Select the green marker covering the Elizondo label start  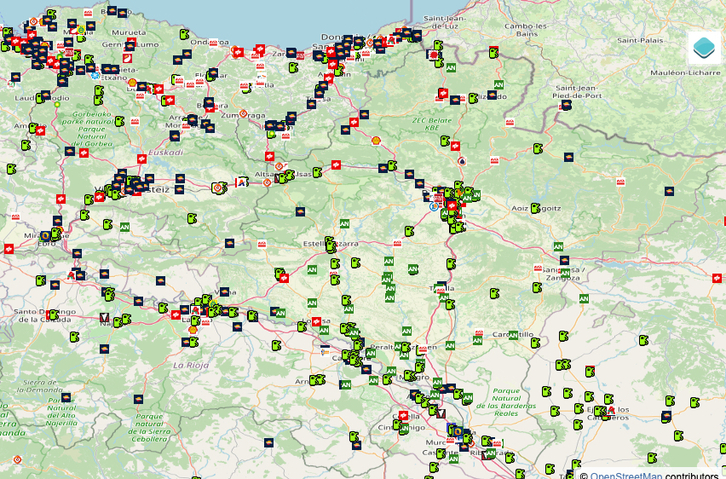click(473, 98)
